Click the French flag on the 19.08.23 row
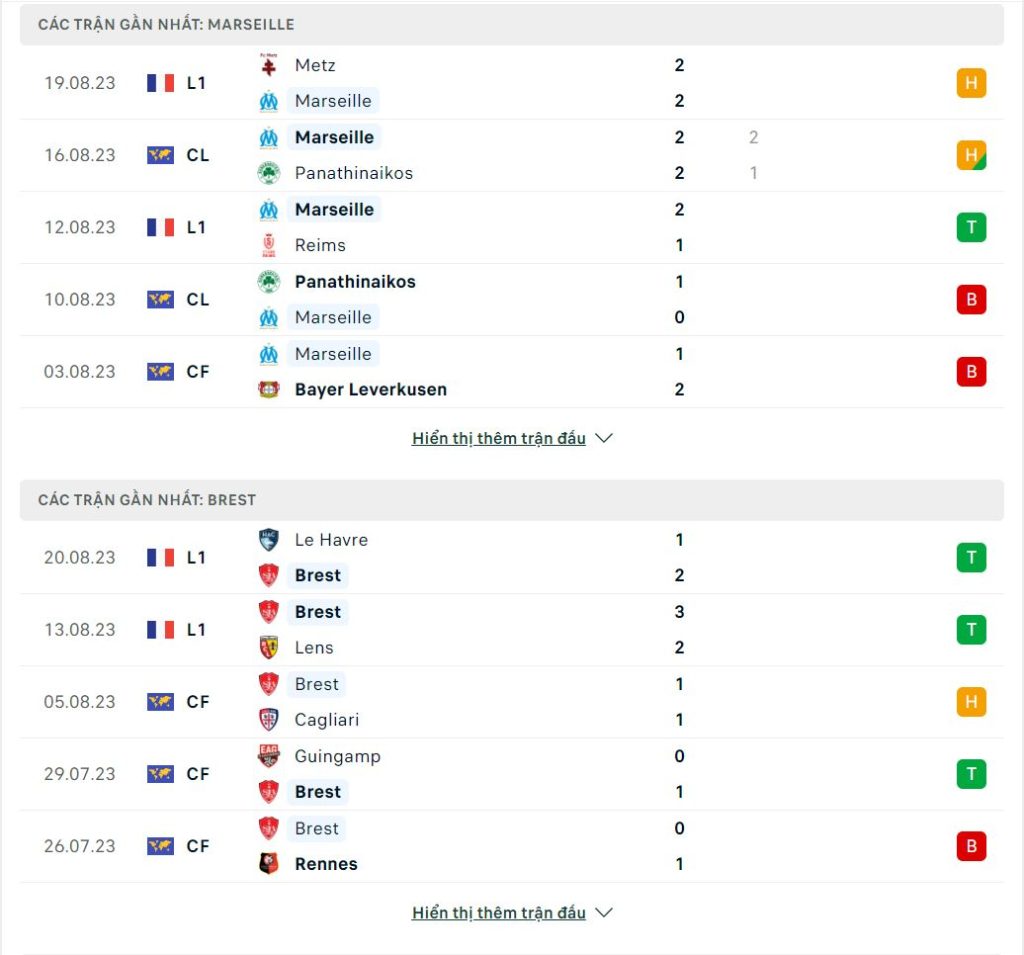Screen dimensions: 1024x955 click(x=161, y=83)
